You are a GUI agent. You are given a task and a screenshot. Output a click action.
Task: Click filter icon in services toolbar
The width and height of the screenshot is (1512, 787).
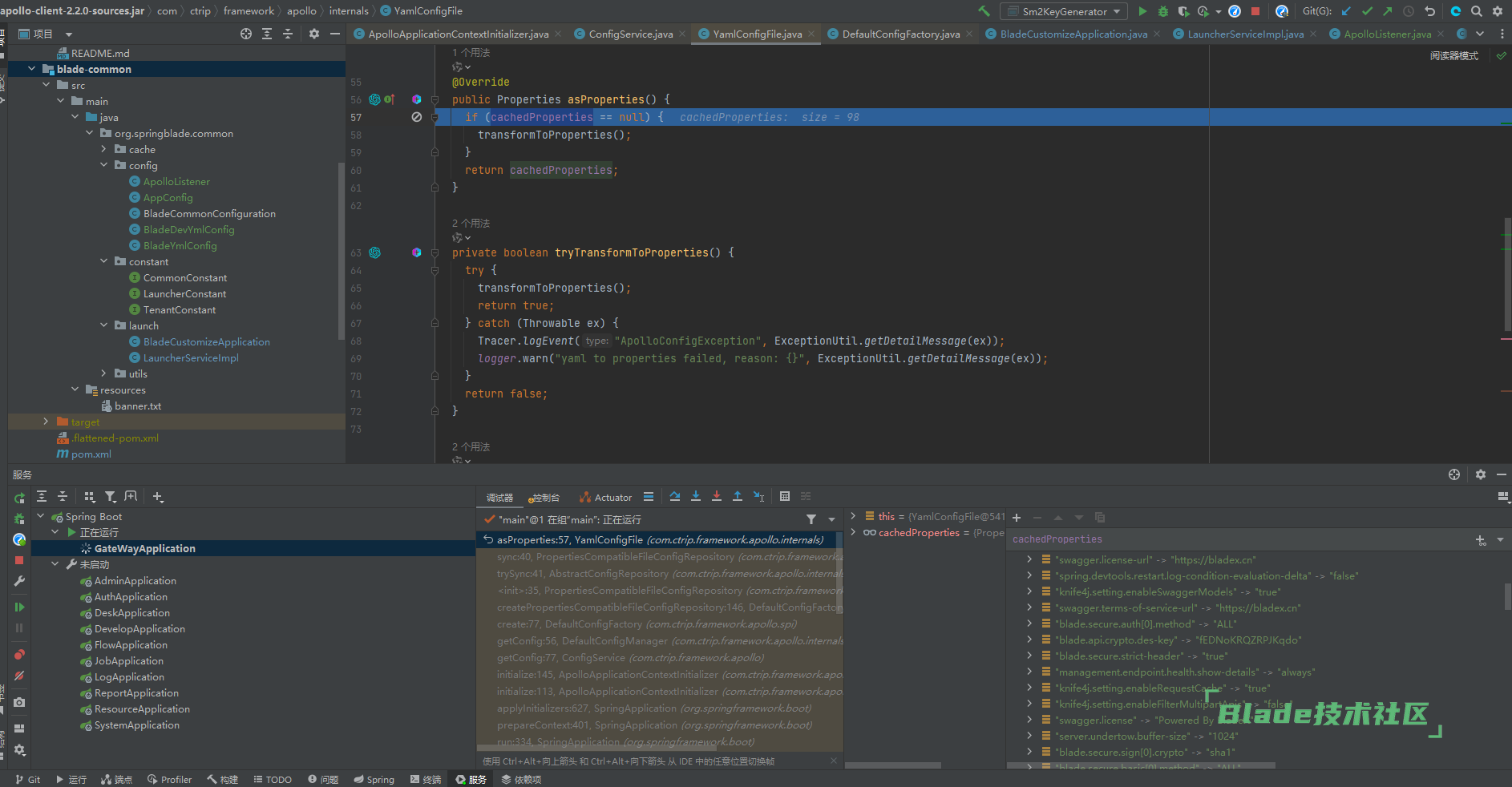click(111, 497)
